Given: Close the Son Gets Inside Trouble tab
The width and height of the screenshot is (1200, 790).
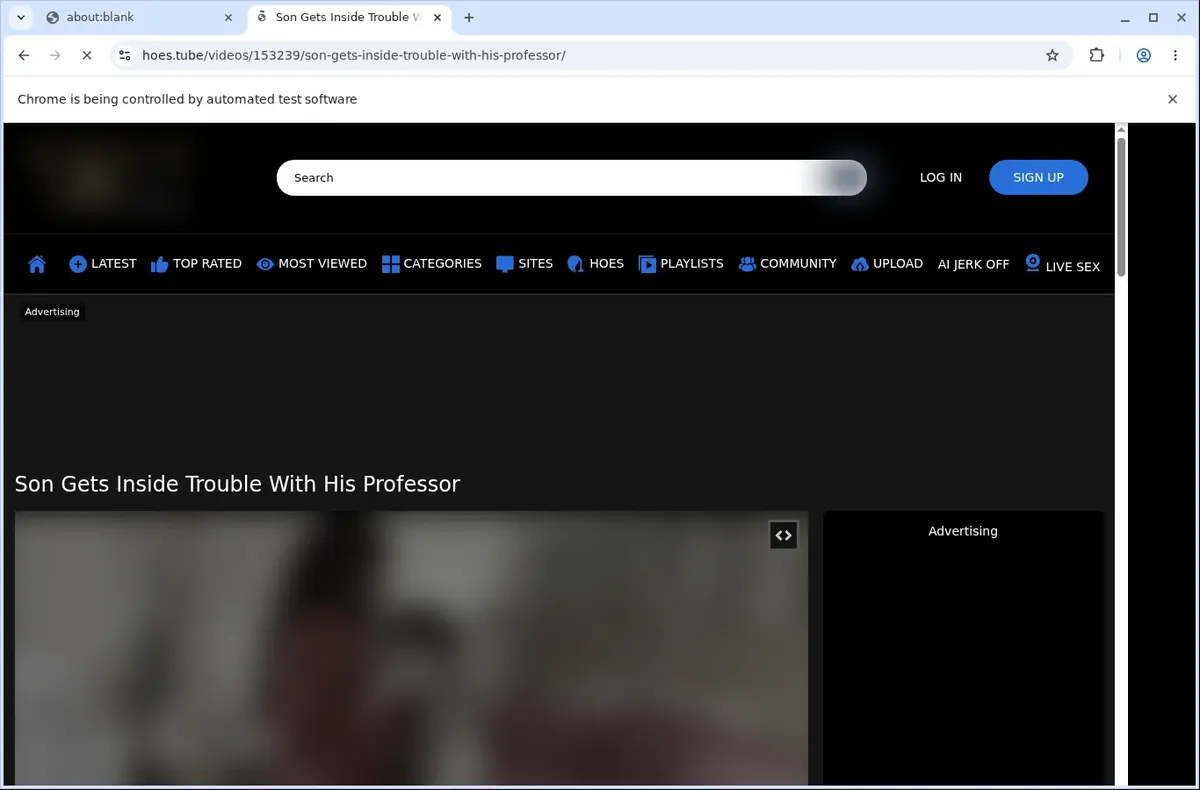Looking at the screenshot, I should pyautogui.click(x=437, y=17).
